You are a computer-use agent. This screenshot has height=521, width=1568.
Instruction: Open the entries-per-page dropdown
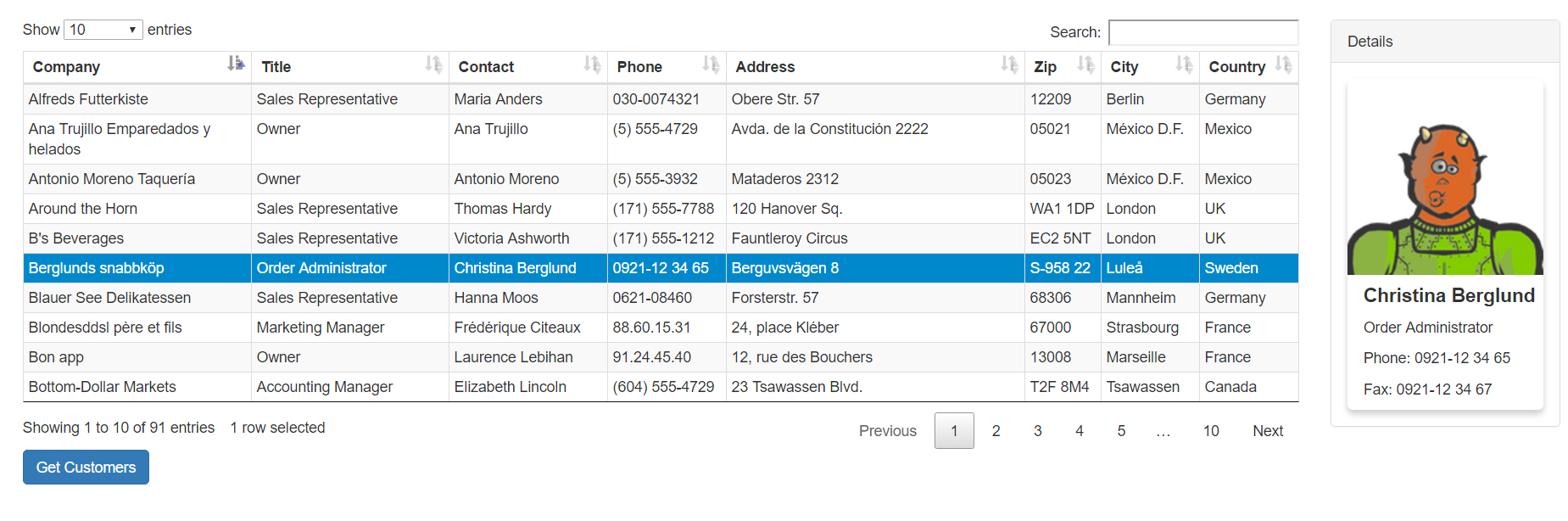(x=103, y=30)
